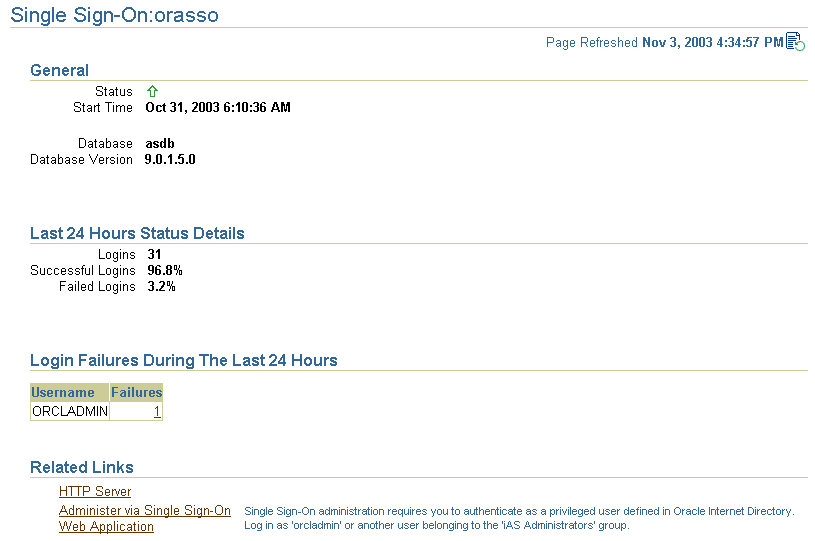This screenshot has height=541, width=815.
Task: Click the Related Links heading
Action: (82, 467)
